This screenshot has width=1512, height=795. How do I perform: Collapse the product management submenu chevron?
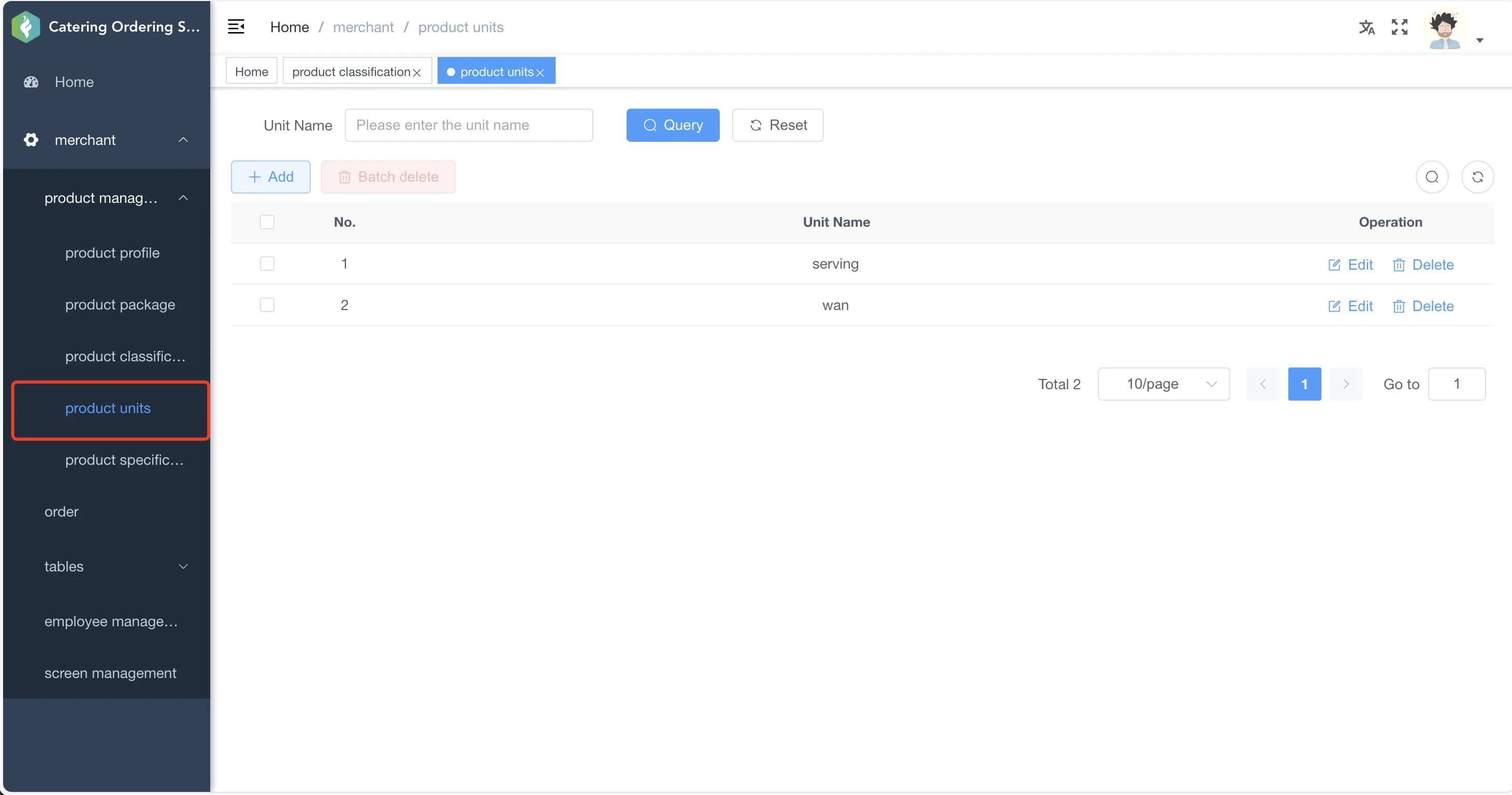pos(183,198)
